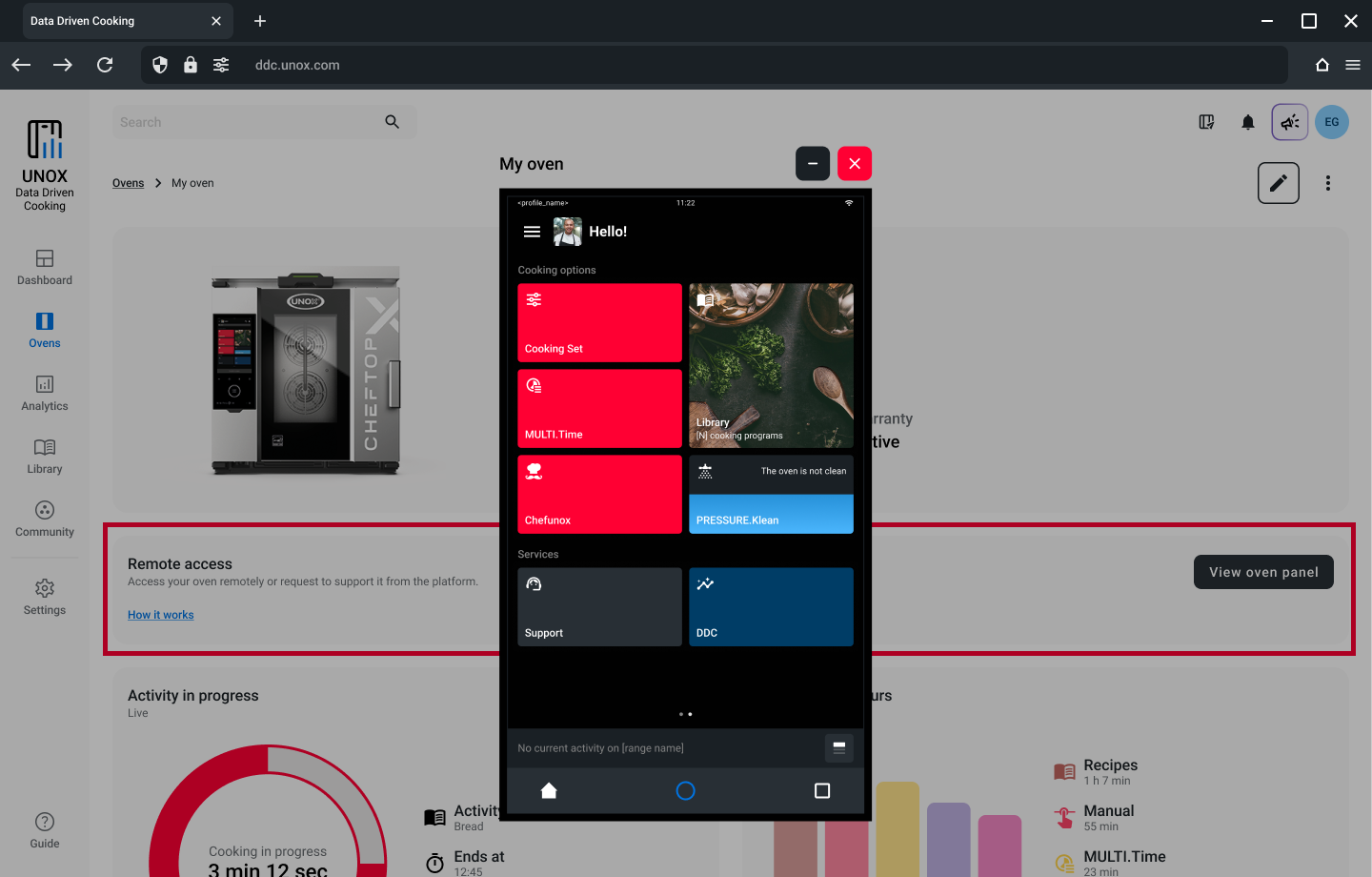Expand the current activity bar toggle

pos(838,748)
